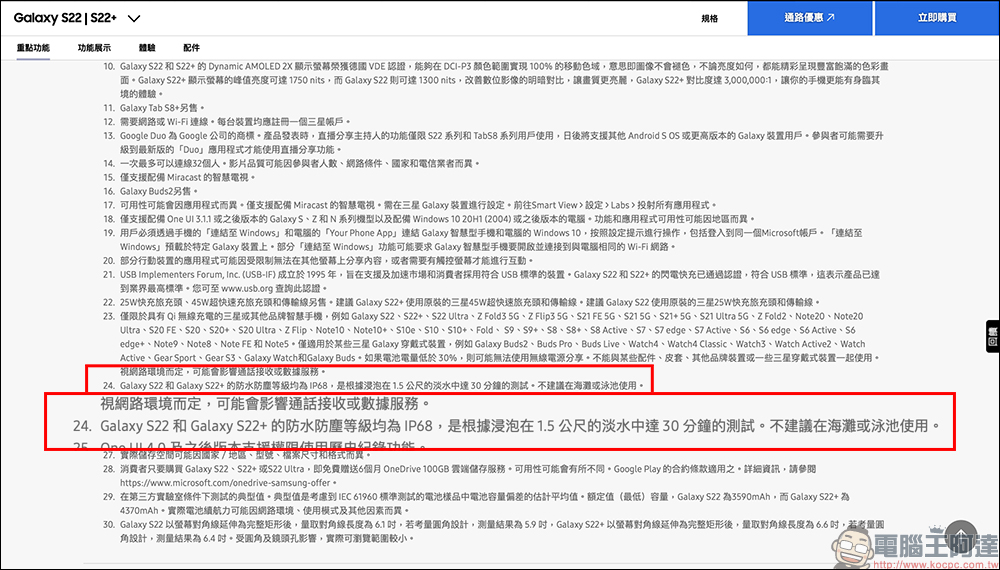Open the 規格 specs link
The width and height of the screenshot is (1000, 570).
[710, 18]
